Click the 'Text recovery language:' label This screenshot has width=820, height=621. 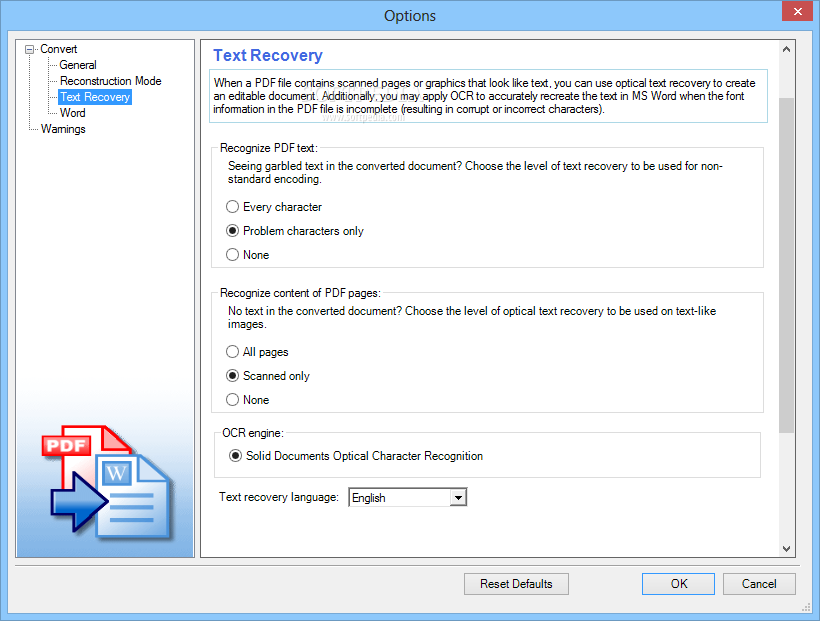(x=279, y=497)
